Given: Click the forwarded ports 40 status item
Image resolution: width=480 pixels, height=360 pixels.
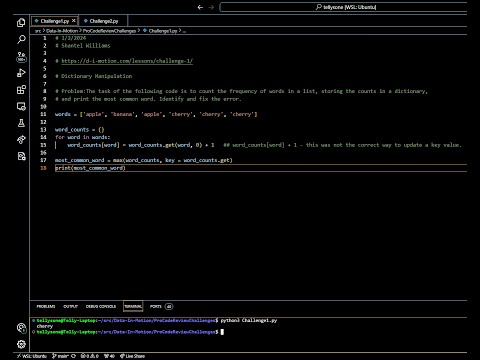Looking at the screenshot, I should coord(109,356).
